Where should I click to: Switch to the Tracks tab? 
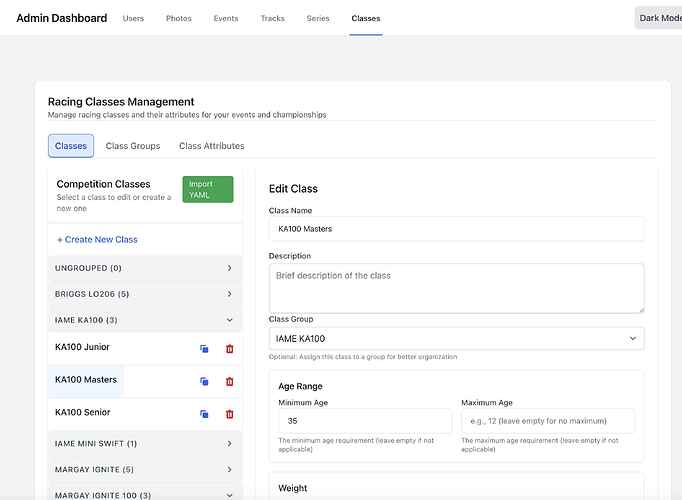coord(273,18)
